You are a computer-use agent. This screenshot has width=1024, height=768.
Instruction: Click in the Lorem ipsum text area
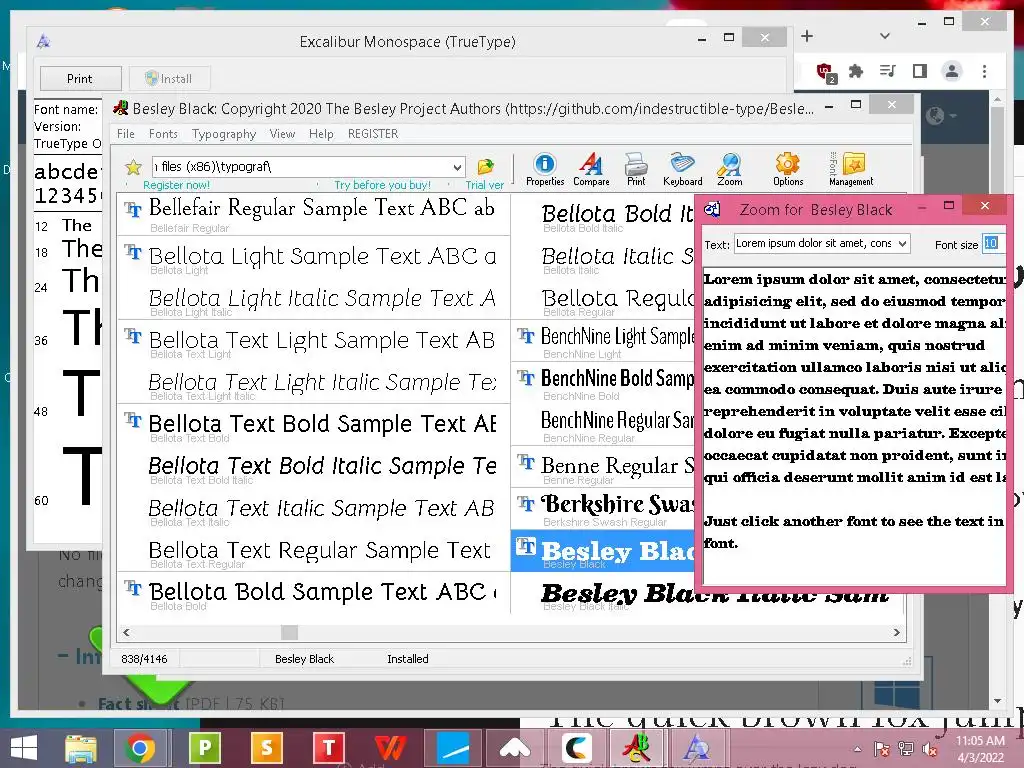click(854, 424)
